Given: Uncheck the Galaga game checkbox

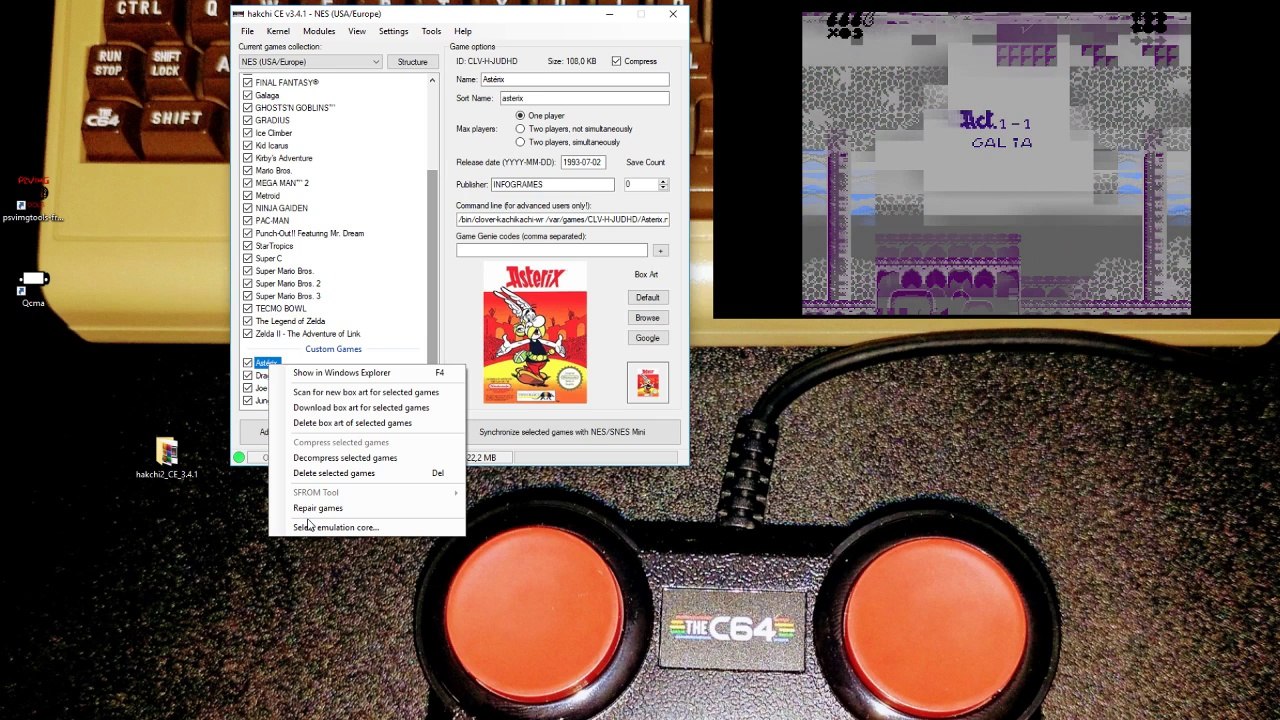Looking at the screenshot, I should (x=248, y=95).
